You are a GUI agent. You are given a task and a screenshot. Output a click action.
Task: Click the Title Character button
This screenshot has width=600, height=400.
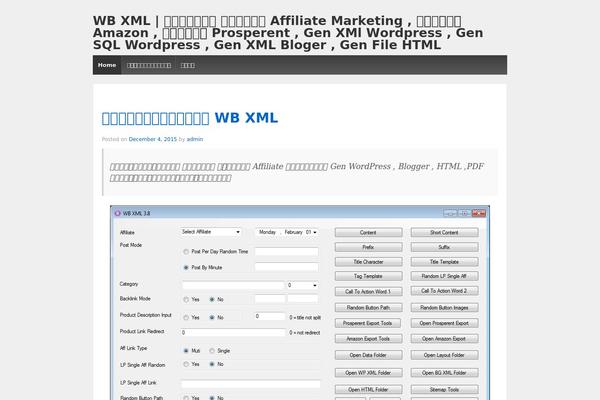pyautogui.click(x=368, y=262)
